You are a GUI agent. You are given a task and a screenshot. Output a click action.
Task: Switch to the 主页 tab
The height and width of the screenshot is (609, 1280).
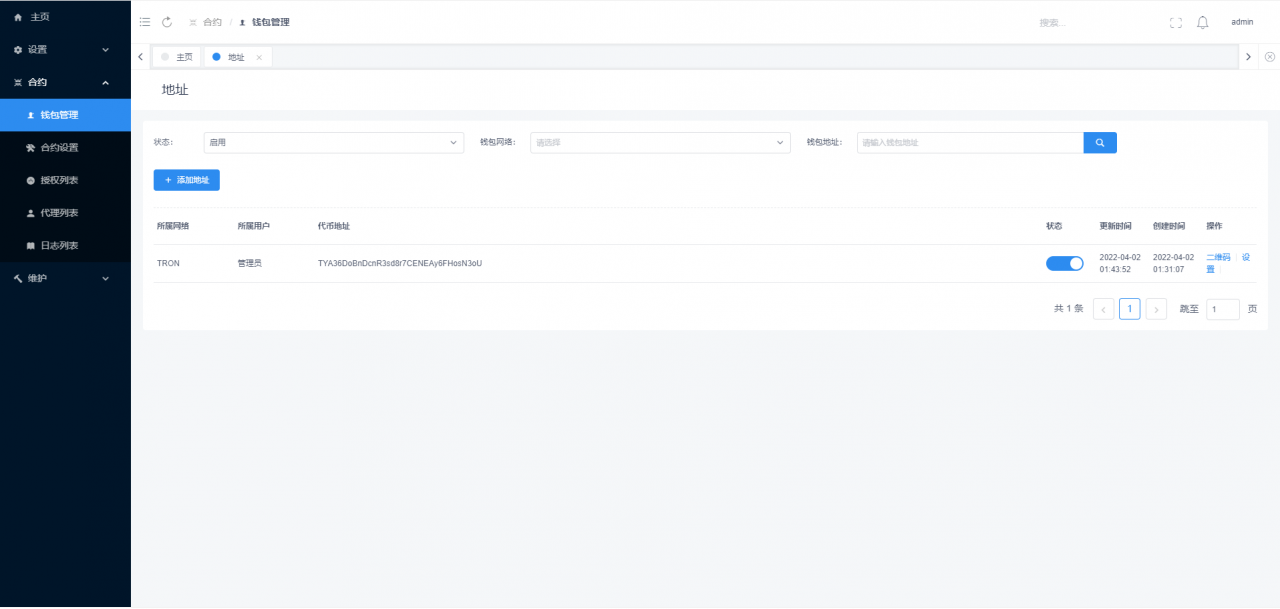[177, 57]
